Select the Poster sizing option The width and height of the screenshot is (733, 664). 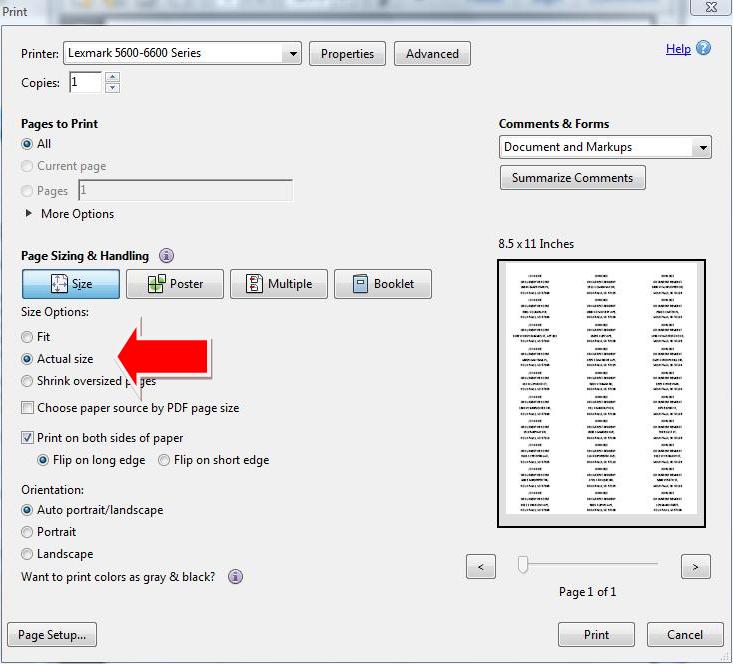tap(174, 284)
